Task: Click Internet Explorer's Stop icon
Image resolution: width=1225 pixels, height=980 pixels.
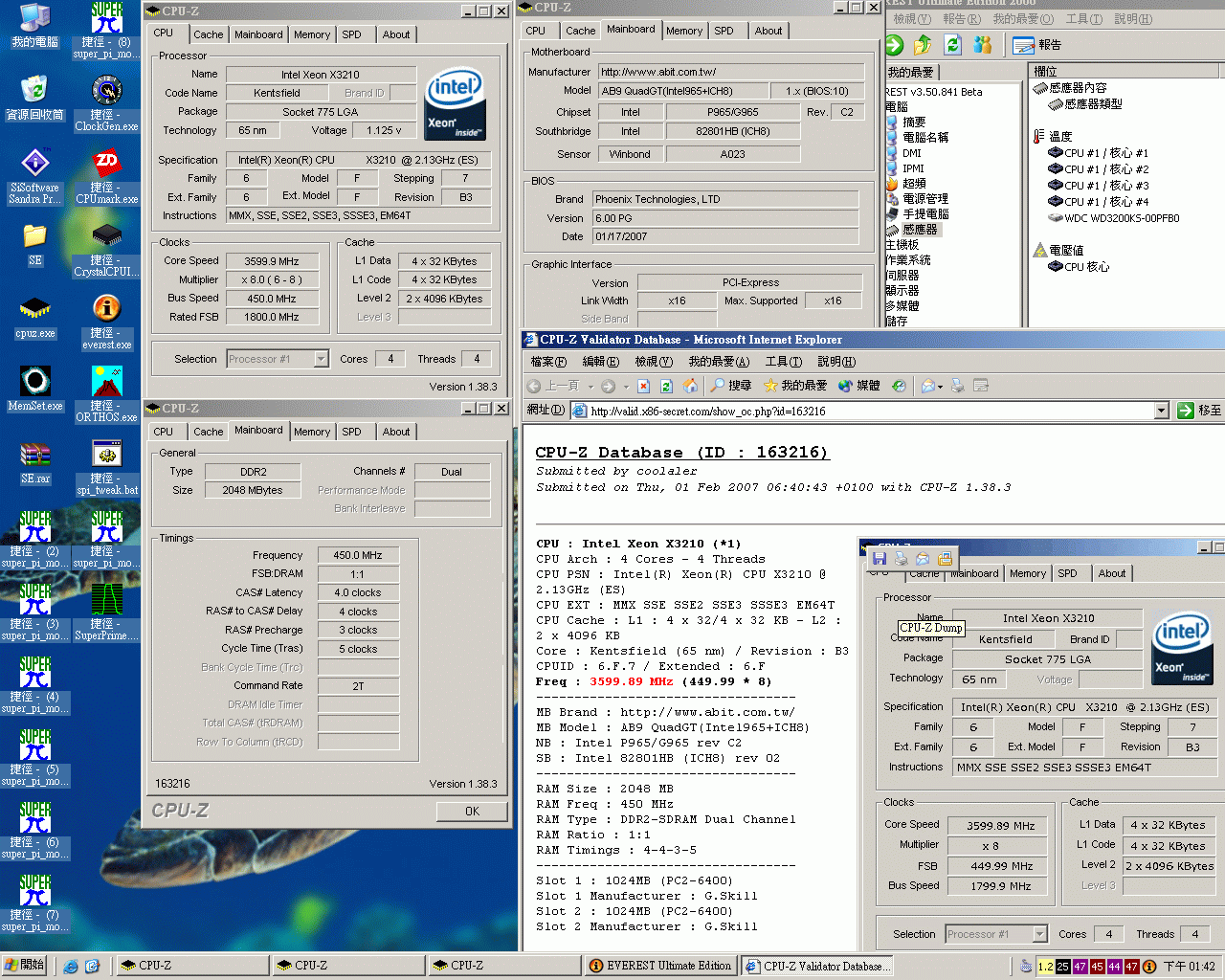Action: [643, 386]
